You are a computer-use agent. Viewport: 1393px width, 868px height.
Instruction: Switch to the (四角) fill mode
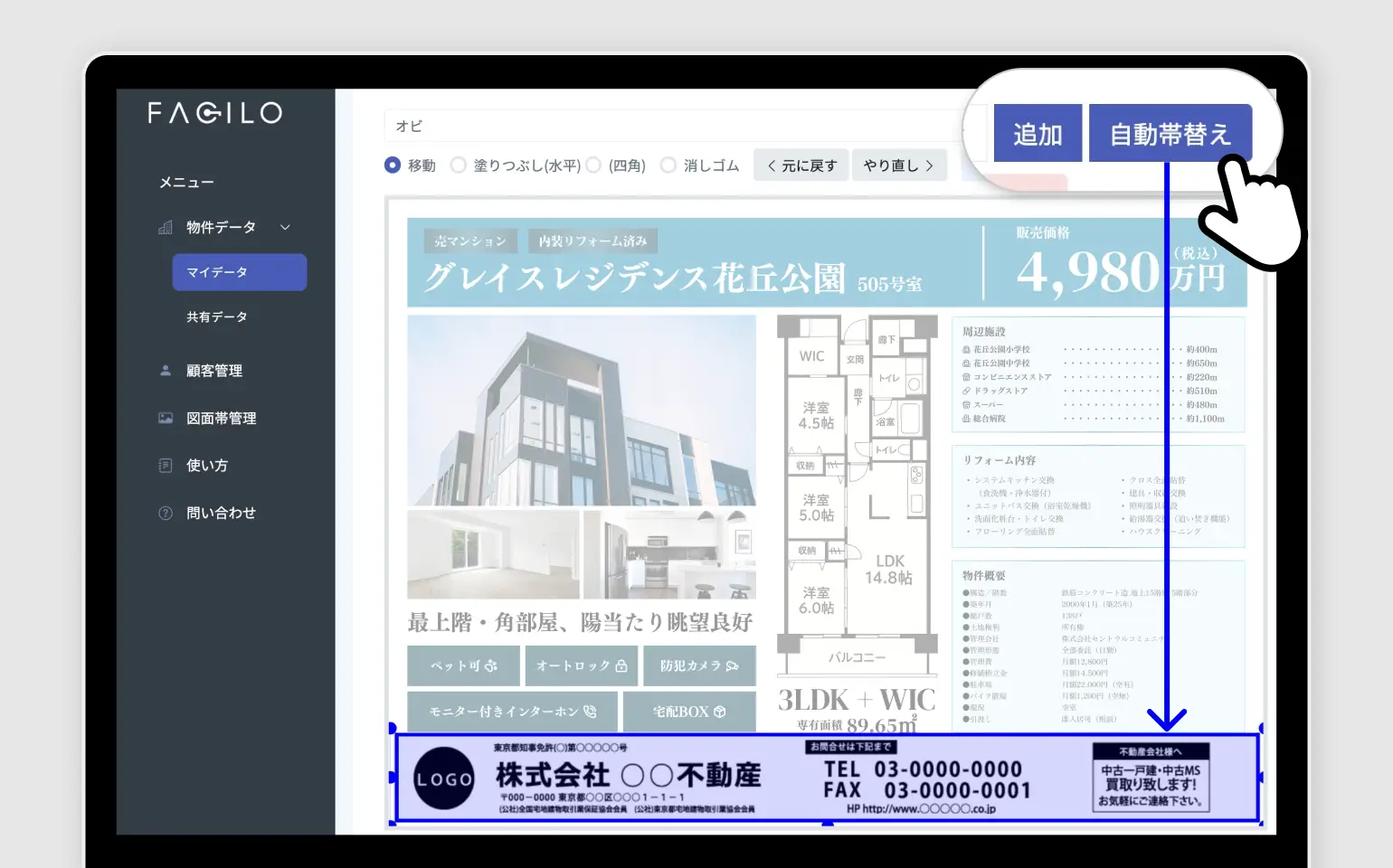(x=594, y=165)
